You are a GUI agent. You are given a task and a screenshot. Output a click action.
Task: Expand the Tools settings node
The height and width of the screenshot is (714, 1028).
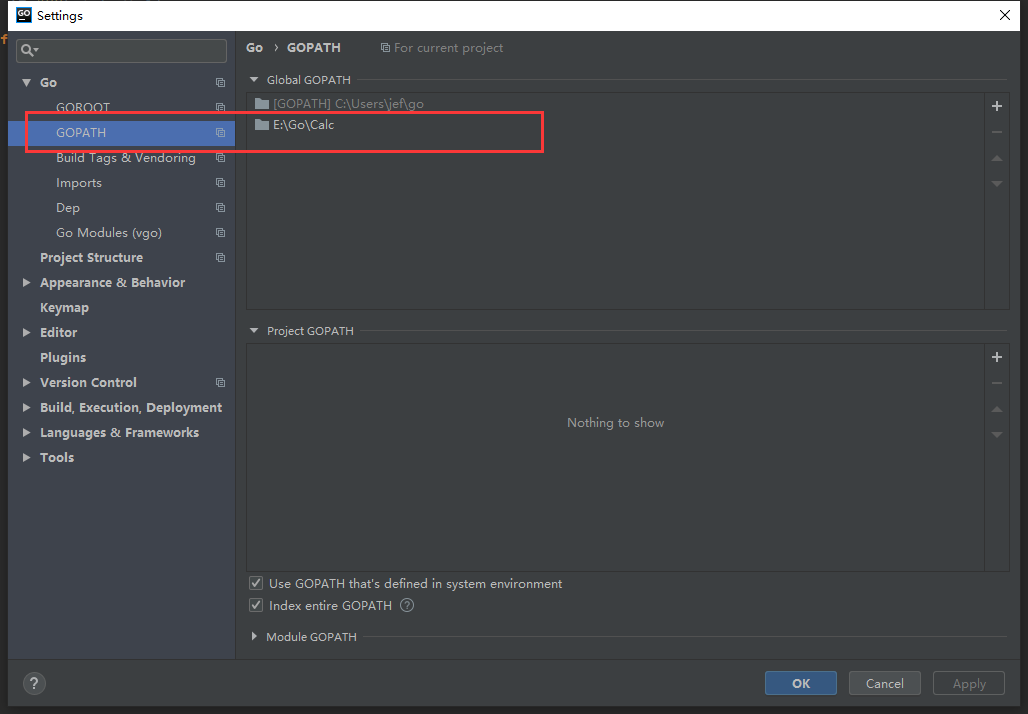coord(26,458)
